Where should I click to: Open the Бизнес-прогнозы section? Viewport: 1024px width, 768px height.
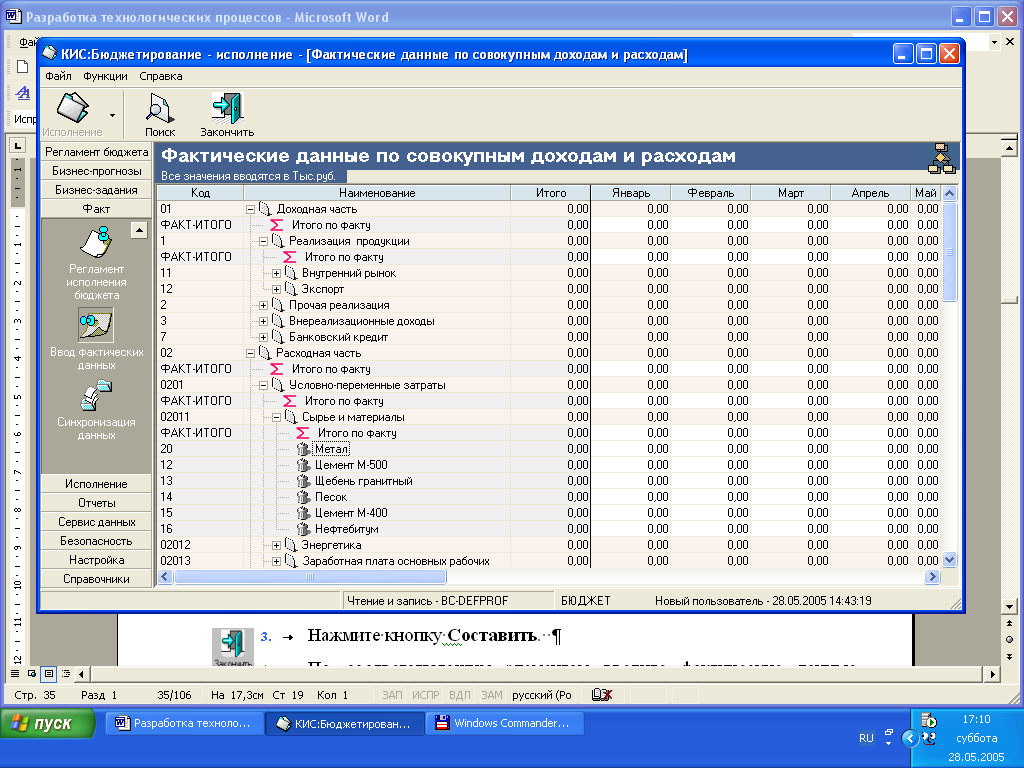pos(96,171)
